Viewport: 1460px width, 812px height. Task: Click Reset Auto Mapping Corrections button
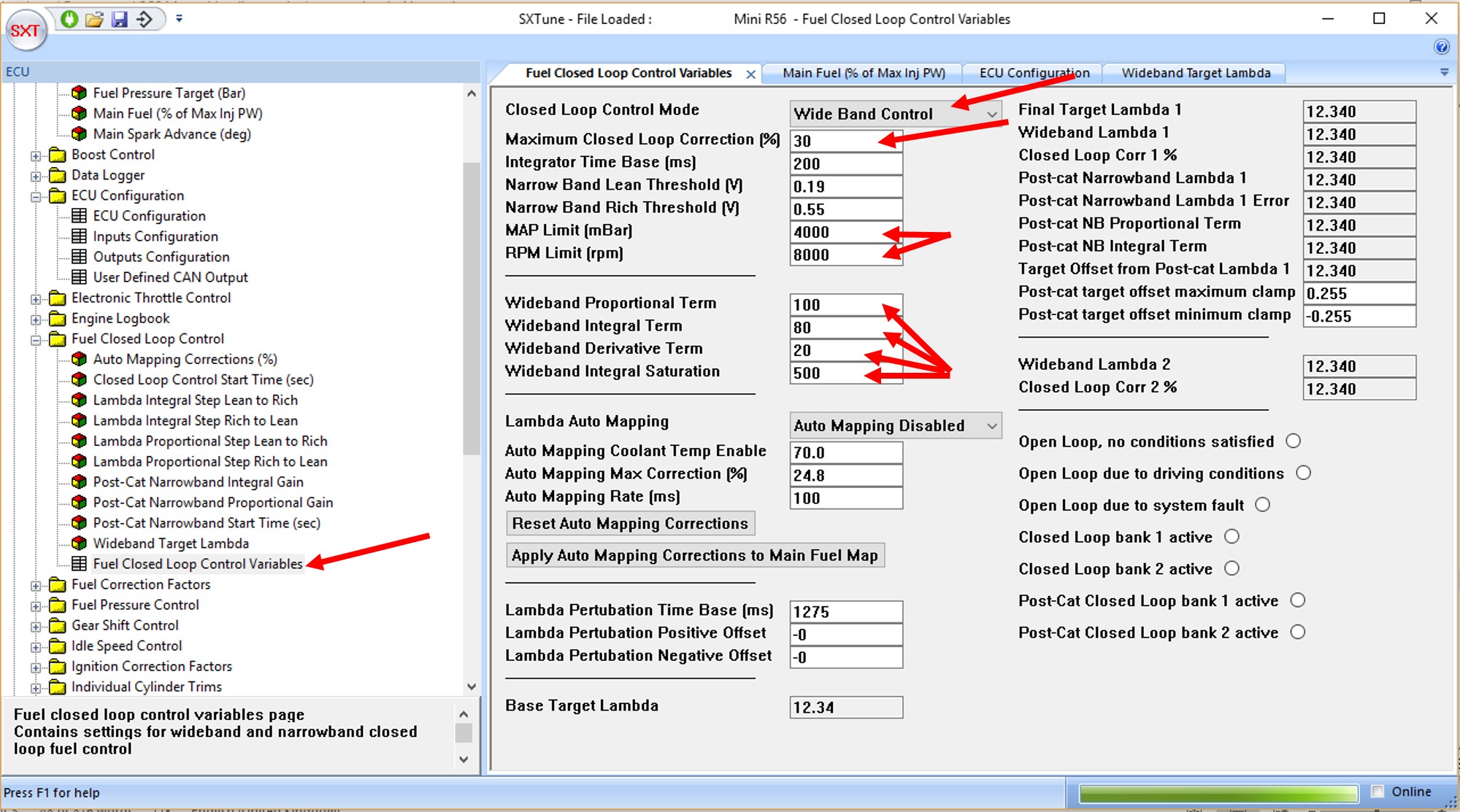(x=630, y=524)
